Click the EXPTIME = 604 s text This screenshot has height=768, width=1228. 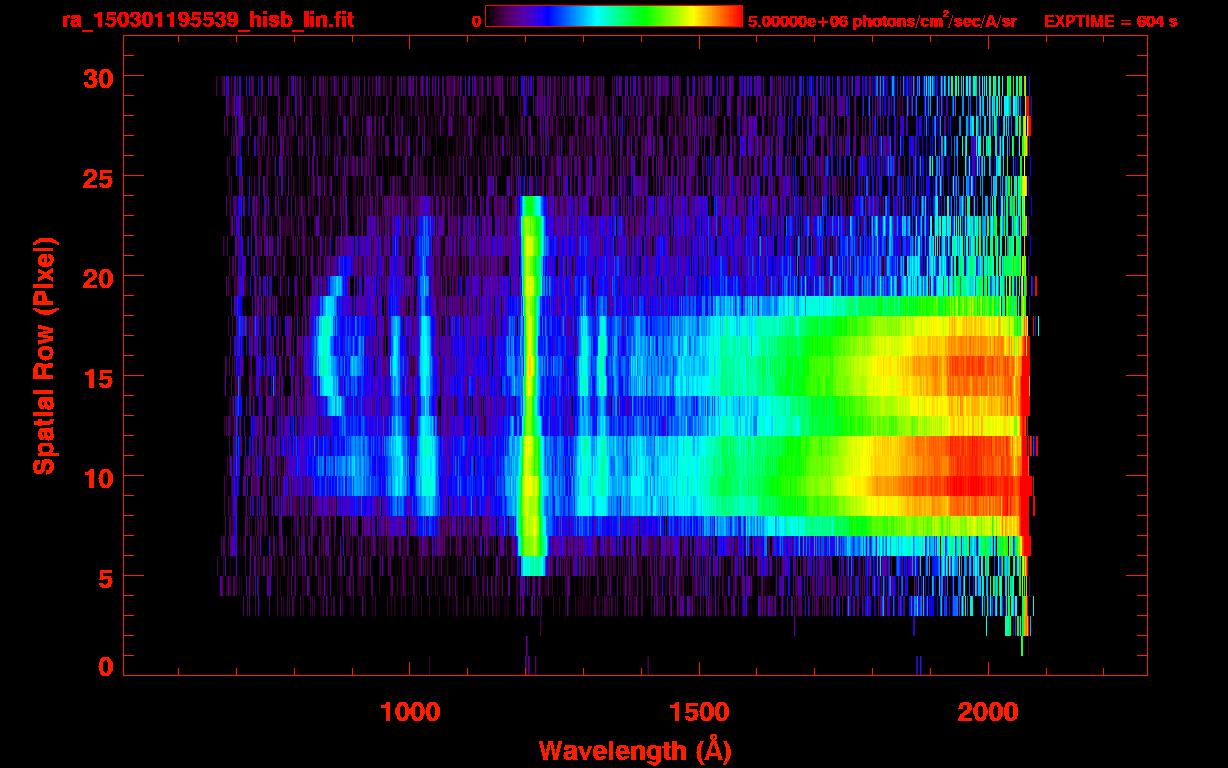click(x=1111, y=21)
